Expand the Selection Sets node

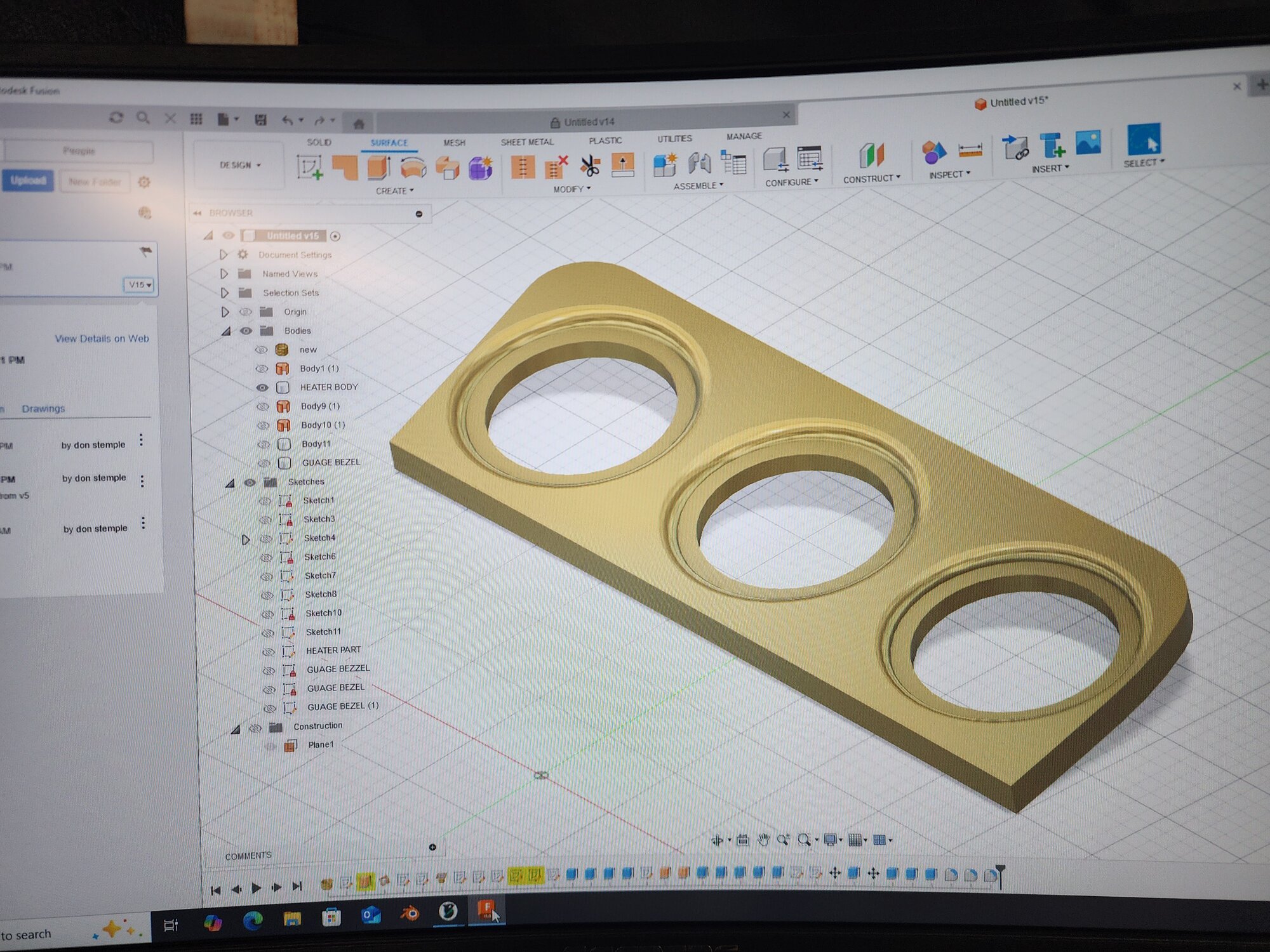(225, 293)
